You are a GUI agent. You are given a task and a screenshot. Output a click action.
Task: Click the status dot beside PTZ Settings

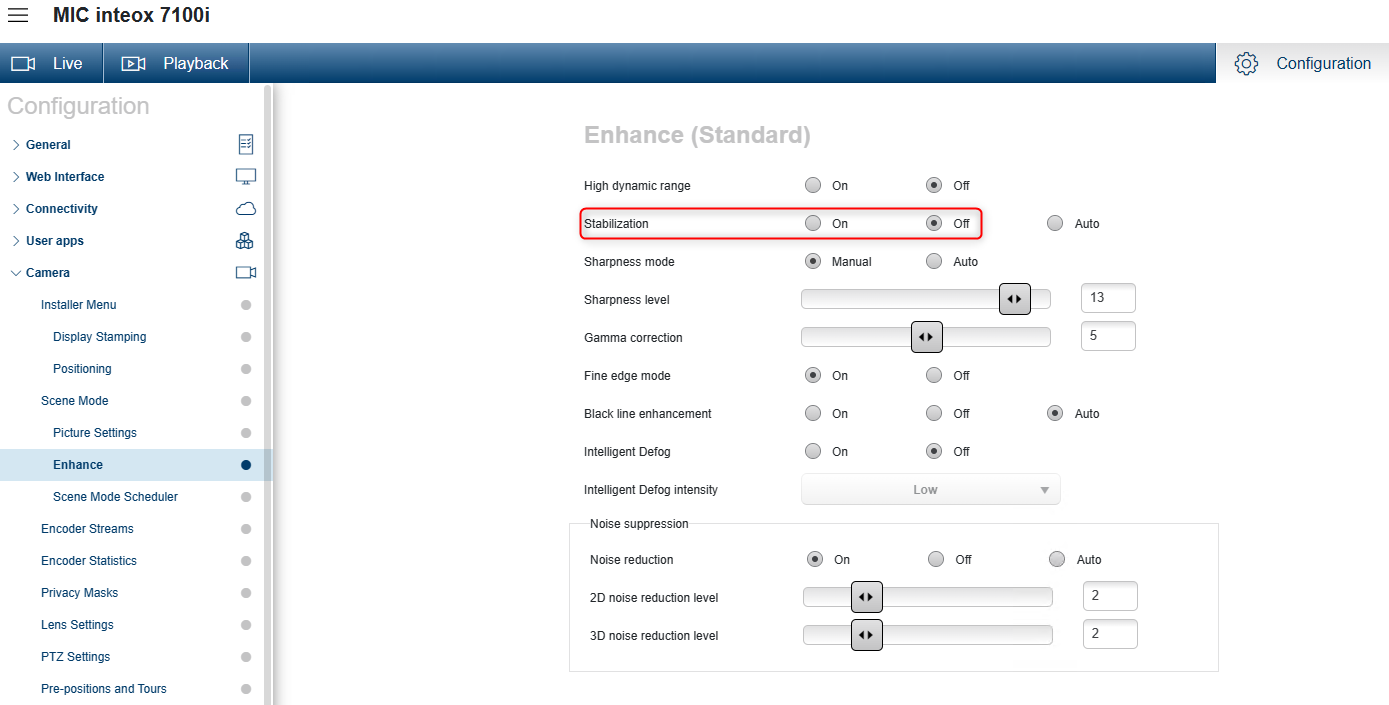point(246,657)
